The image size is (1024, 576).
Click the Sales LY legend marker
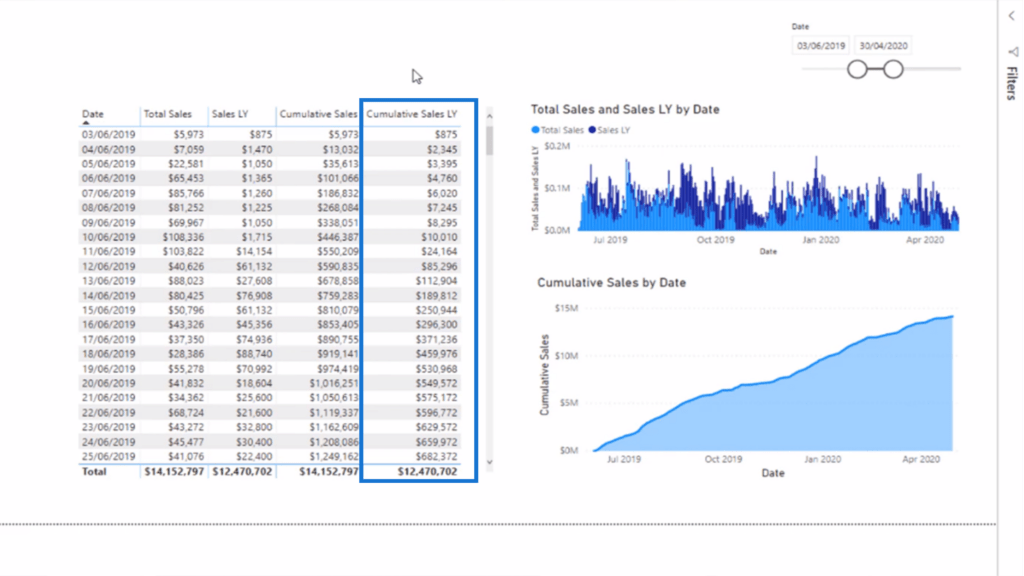[591, 130]
